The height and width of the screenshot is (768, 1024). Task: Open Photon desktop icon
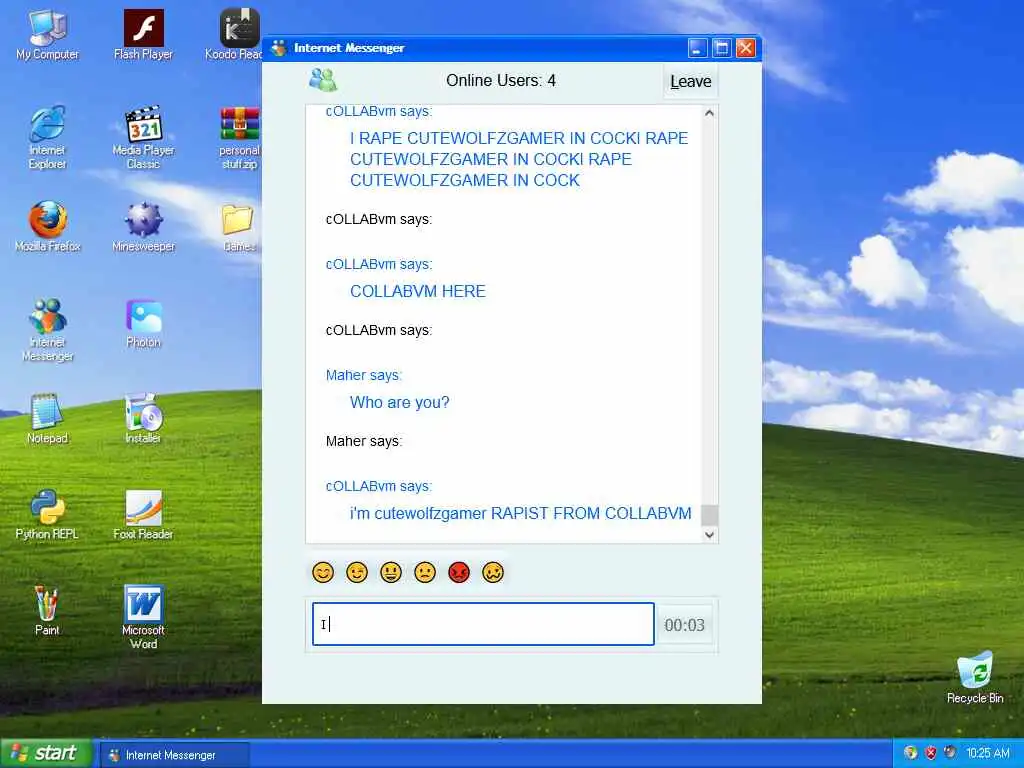(143, 323)
